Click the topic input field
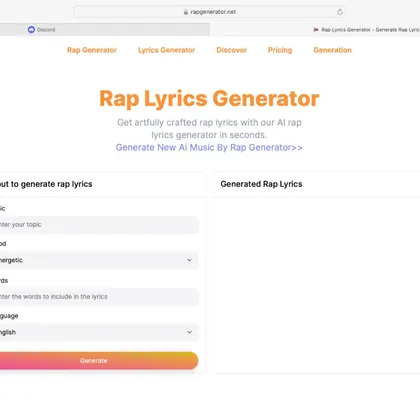The height and width of the screenshot is (420, 420). pos(99,225)
